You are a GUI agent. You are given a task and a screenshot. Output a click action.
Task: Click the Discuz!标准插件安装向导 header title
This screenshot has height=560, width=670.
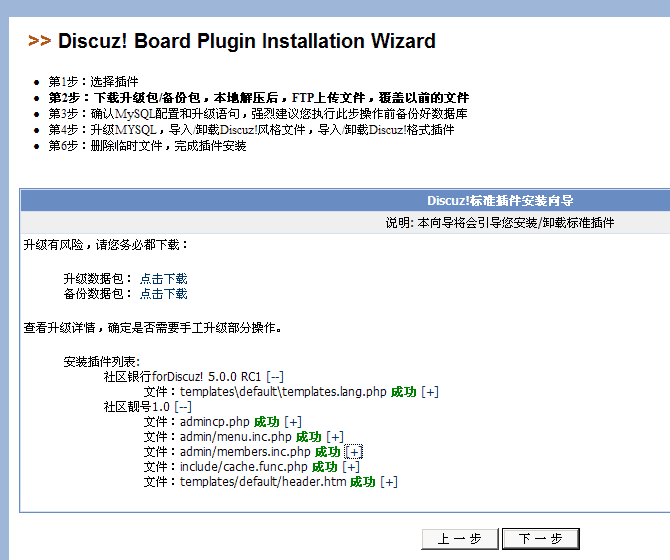500,201
